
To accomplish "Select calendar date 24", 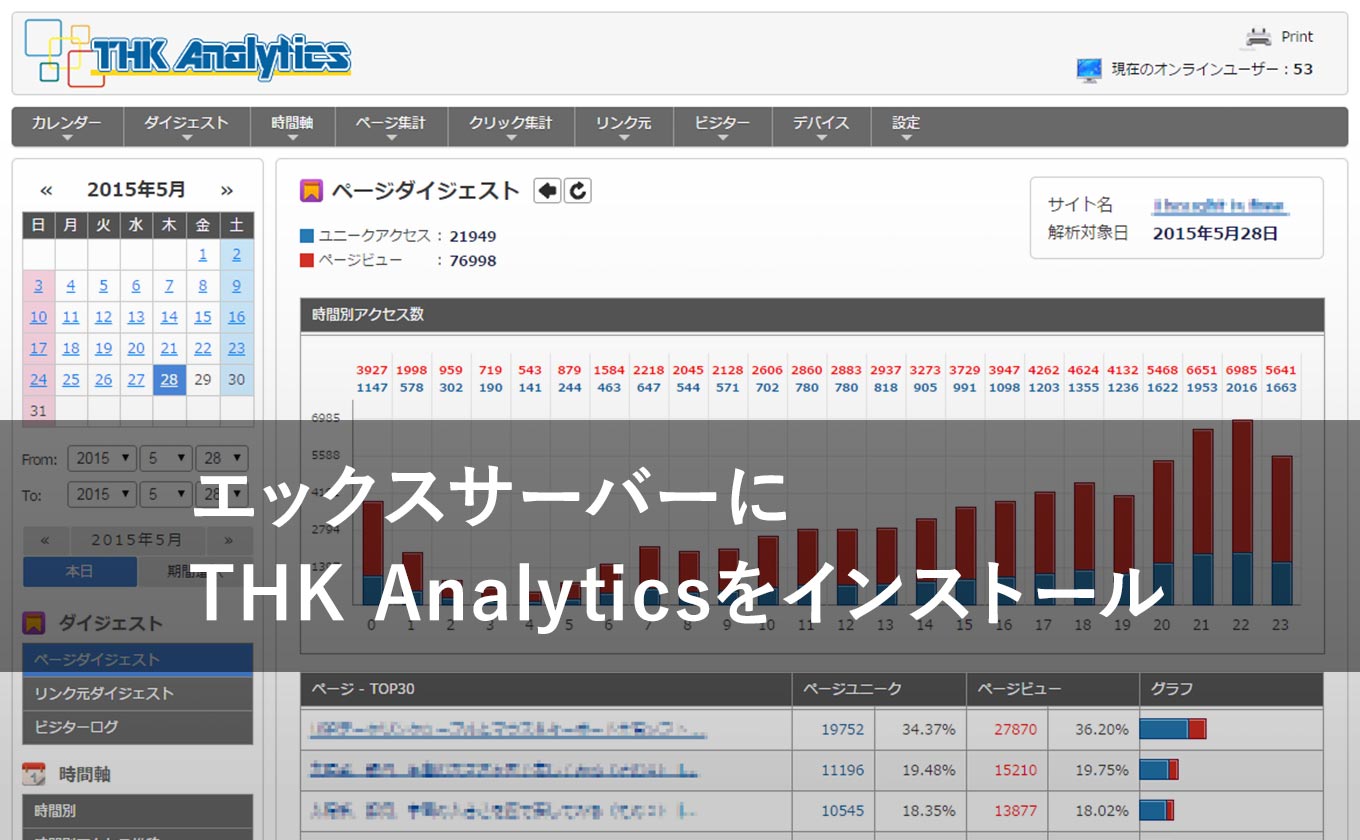I will coord(38,379).
